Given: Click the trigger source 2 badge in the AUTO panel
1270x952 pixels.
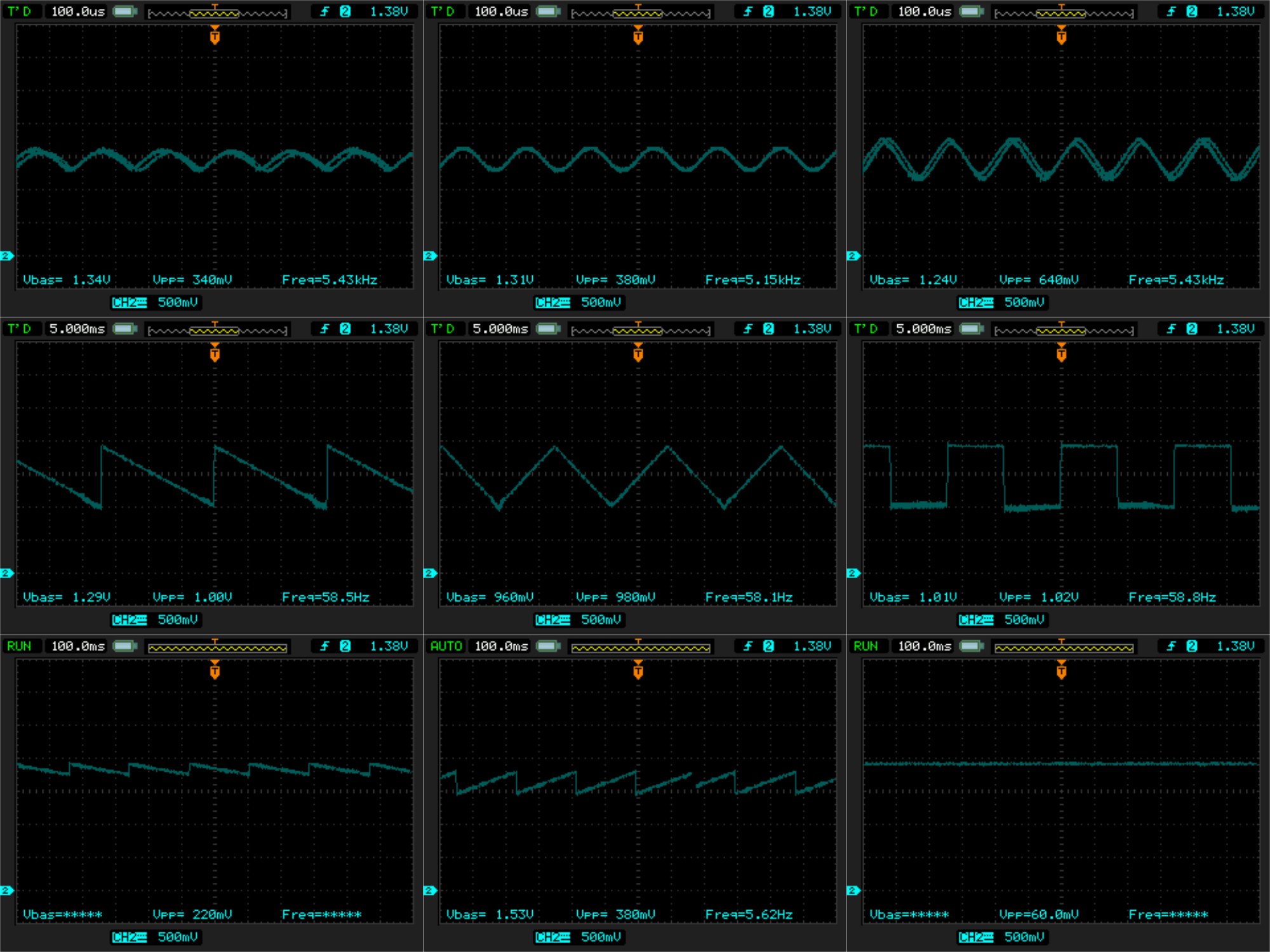Looking at the screenshot, I should [769, 646].
